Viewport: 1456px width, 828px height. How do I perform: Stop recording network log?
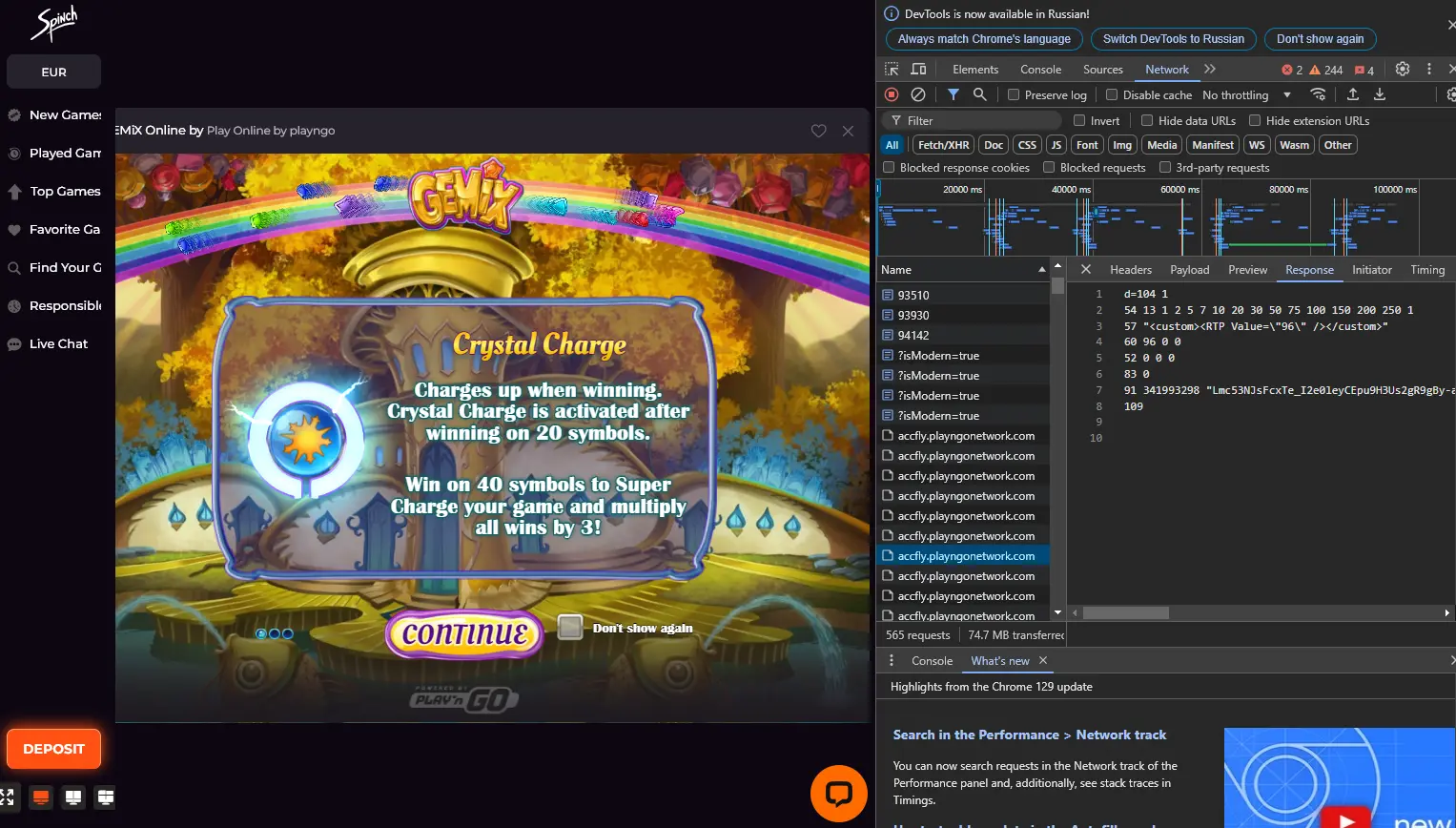892,94
